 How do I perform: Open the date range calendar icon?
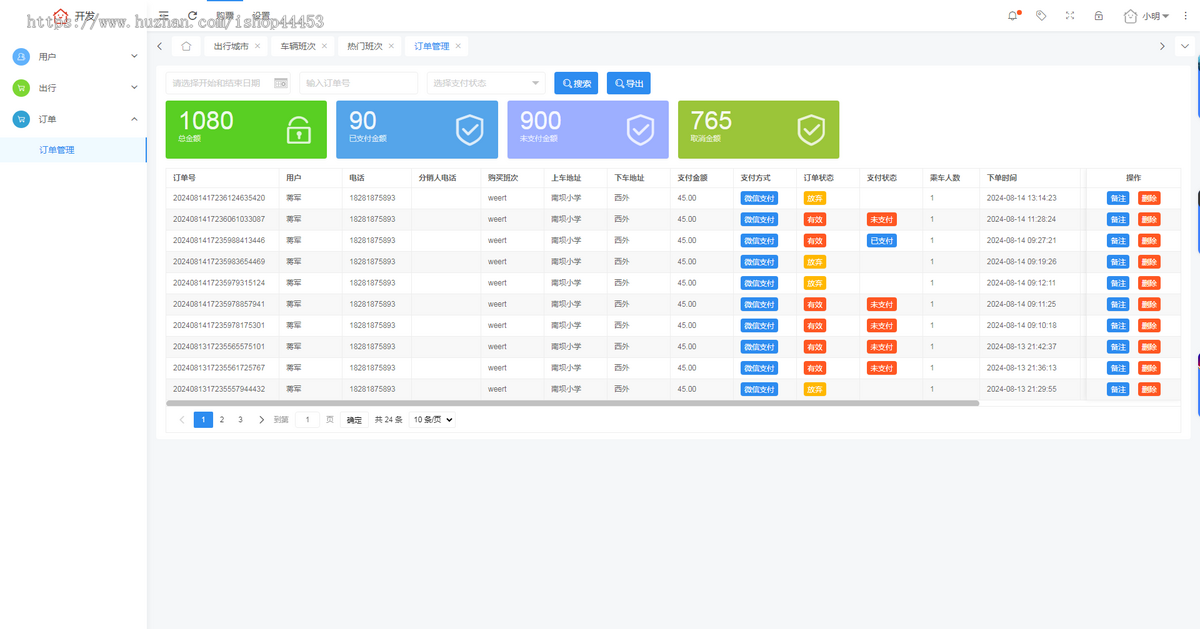(x=280, y=83)
